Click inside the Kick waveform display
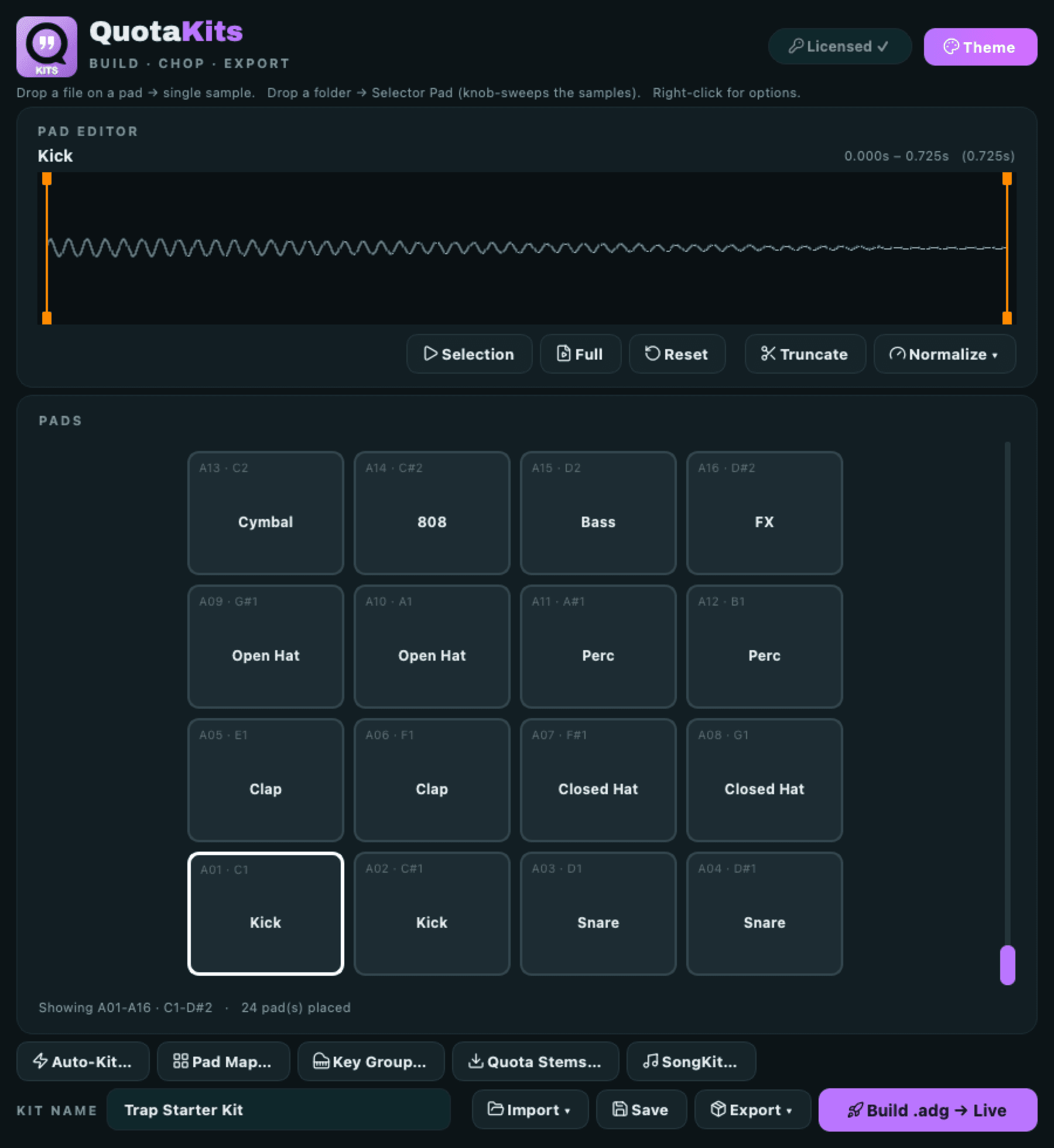 [527, 248]
